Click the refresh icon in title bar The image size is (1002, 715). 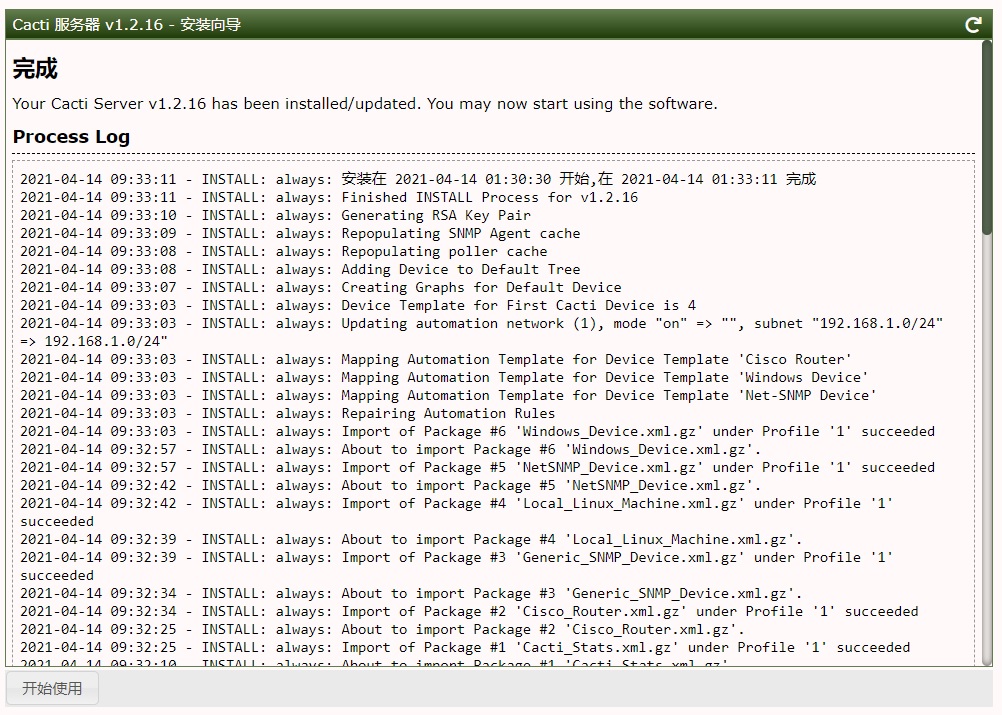[972, 25]
